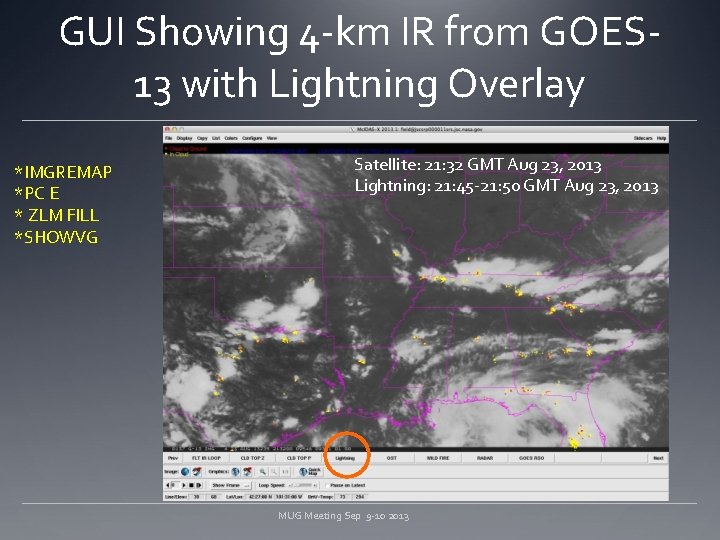Click the Image eraser icon
The image size is (720, 540).
197,472
